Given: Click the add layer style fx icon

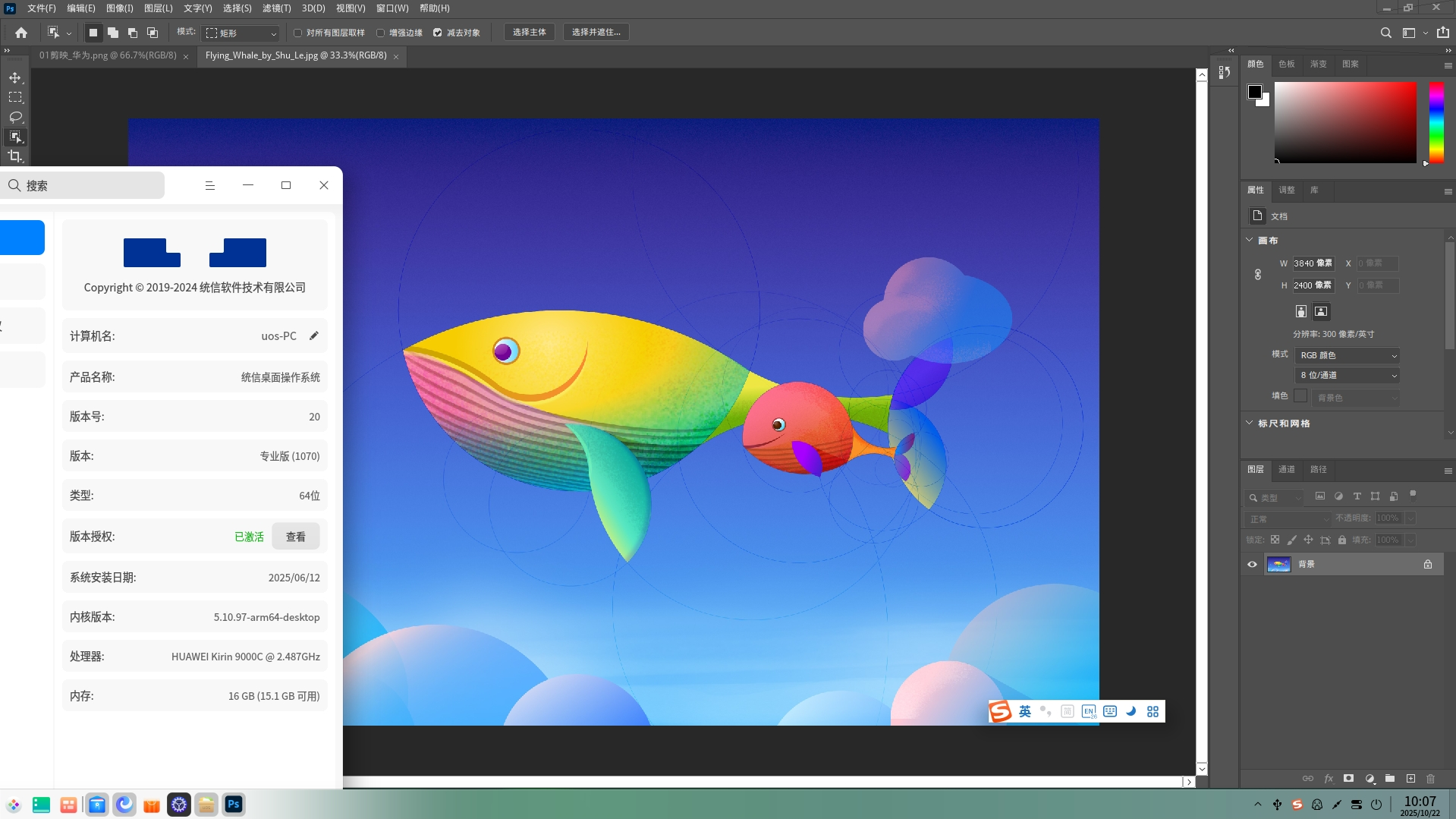Looking at the screenshot, I should [1329, 779].
